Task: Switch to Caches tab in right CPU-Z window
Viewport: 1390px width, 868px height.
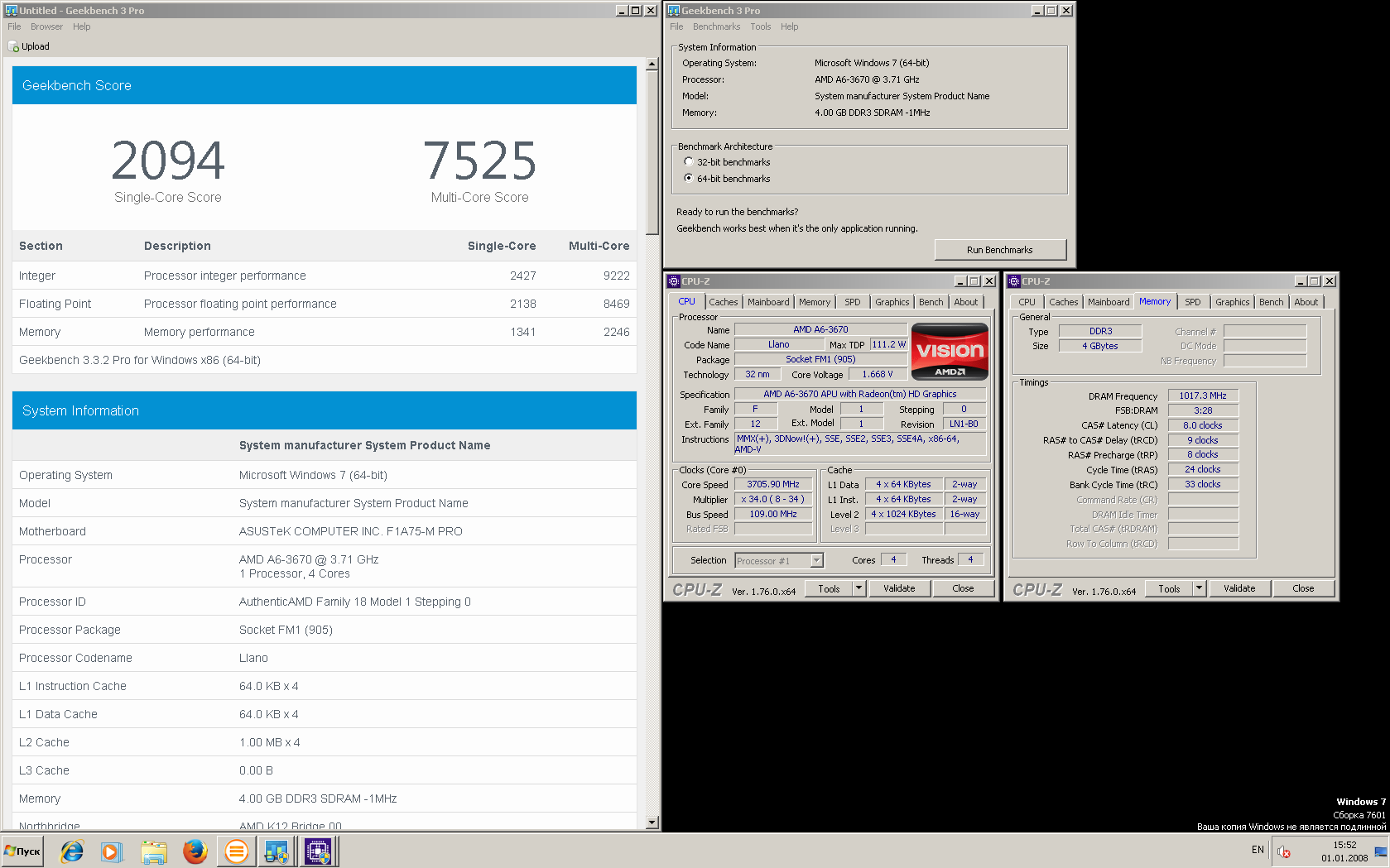Action: point(1063,302)
